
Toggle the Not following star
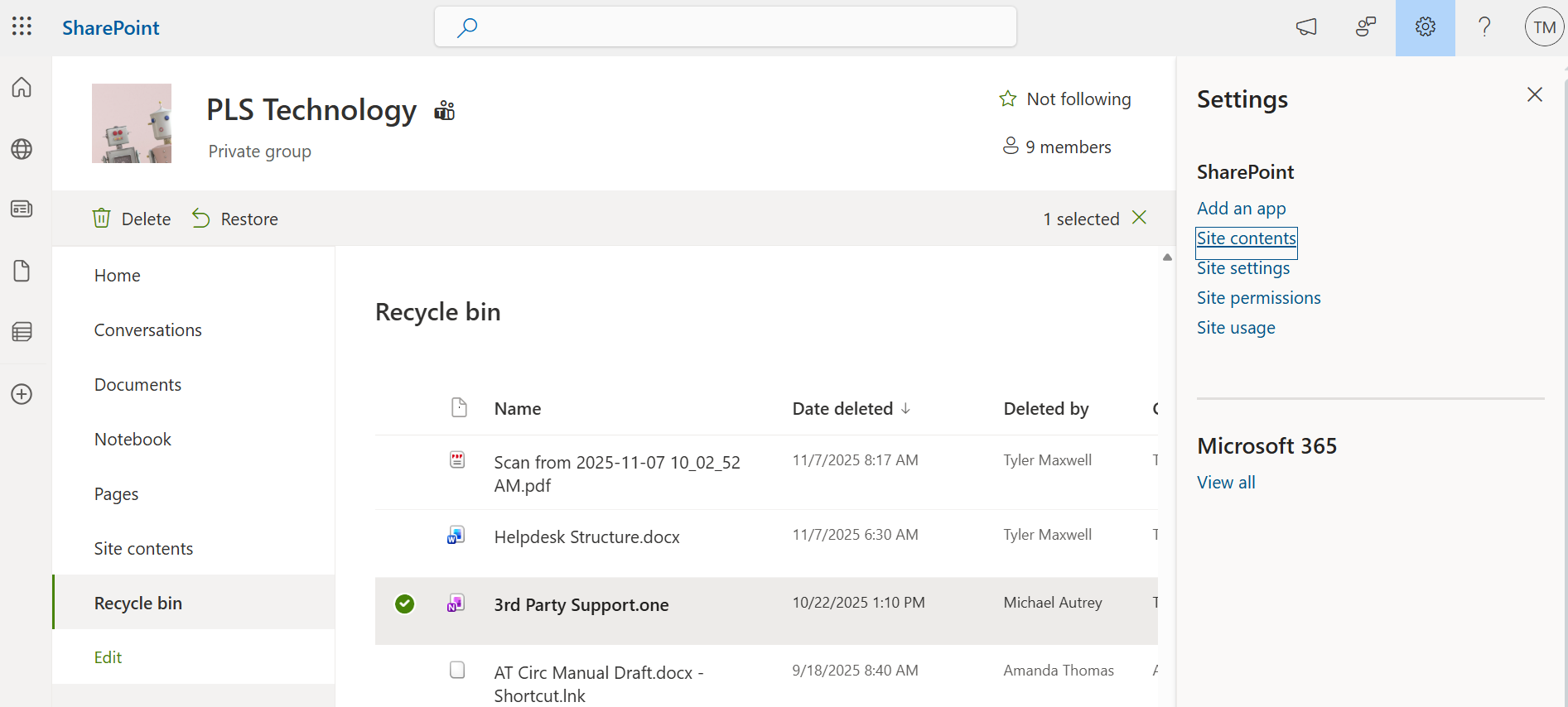click(x=1008, y=99)
